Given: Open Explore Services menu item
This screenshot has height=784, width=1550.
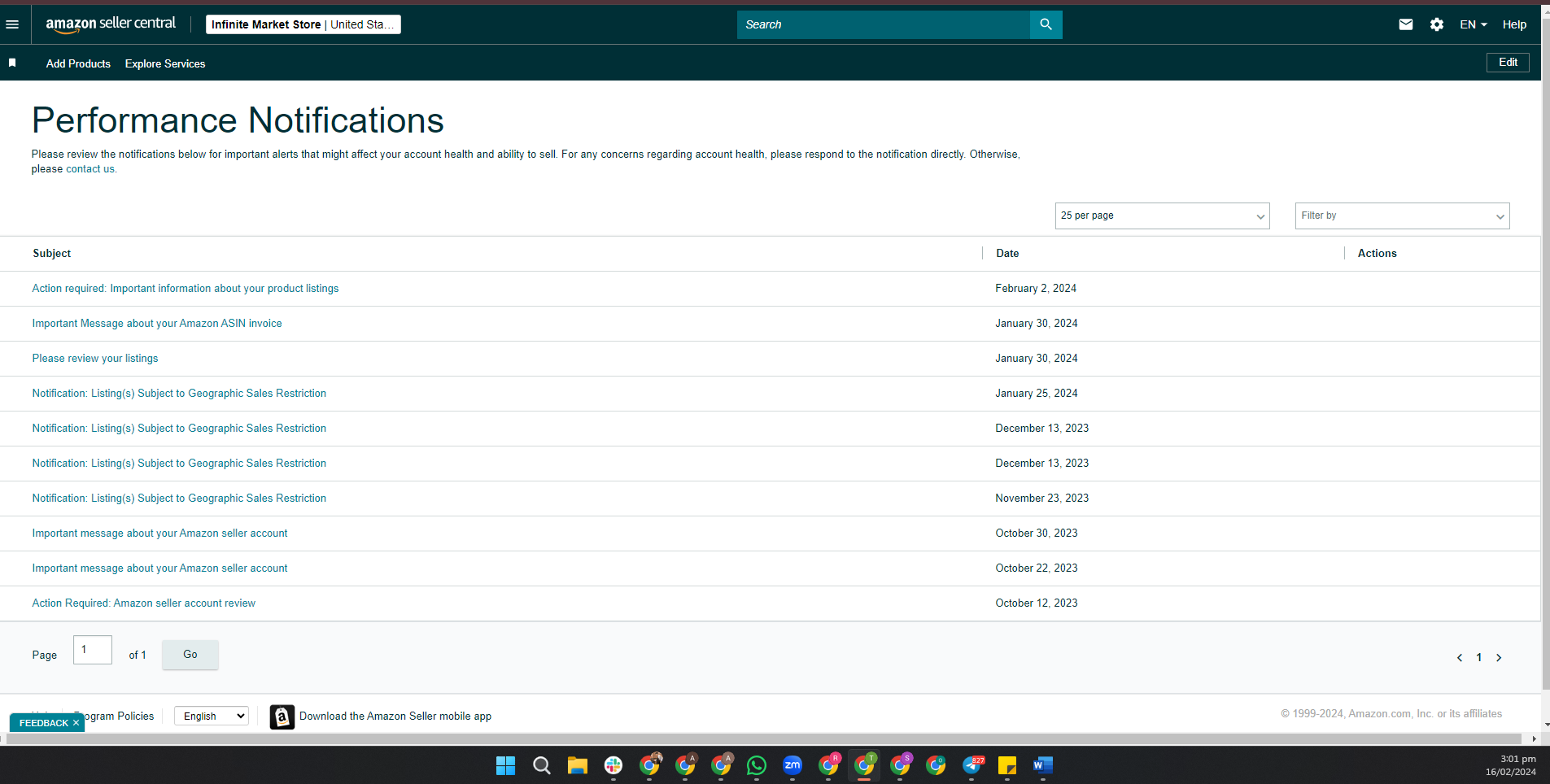Looking at the screenshot, I should tap(165, 63).
